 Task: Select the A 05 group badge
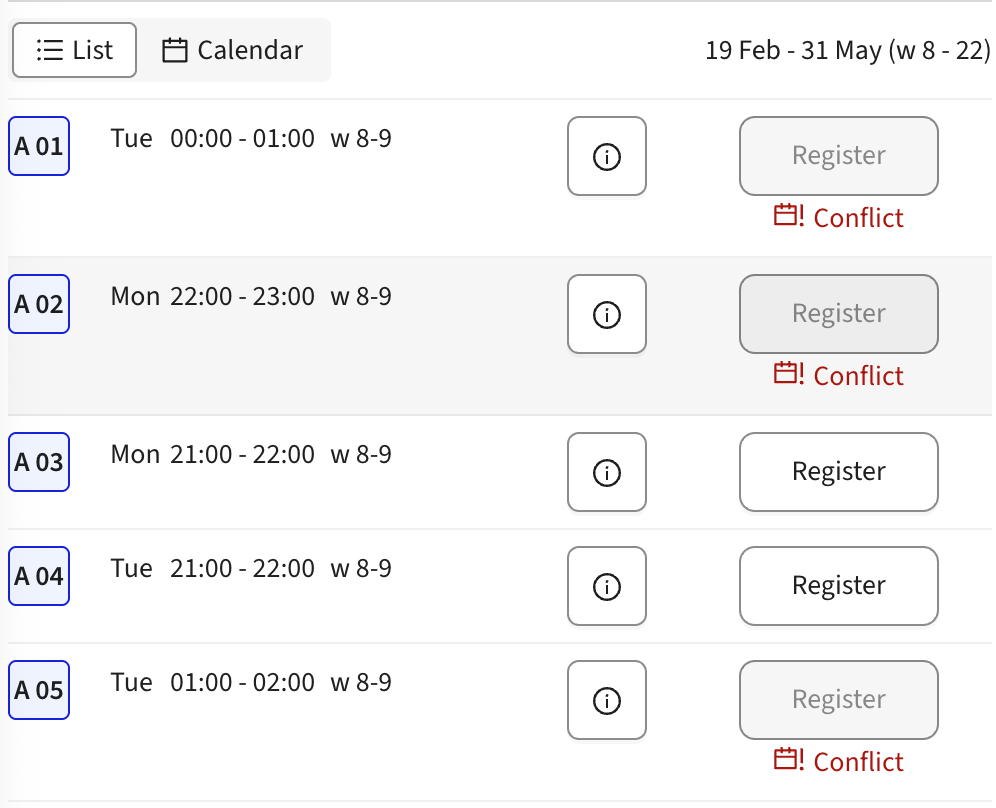[x=39, y=691]
